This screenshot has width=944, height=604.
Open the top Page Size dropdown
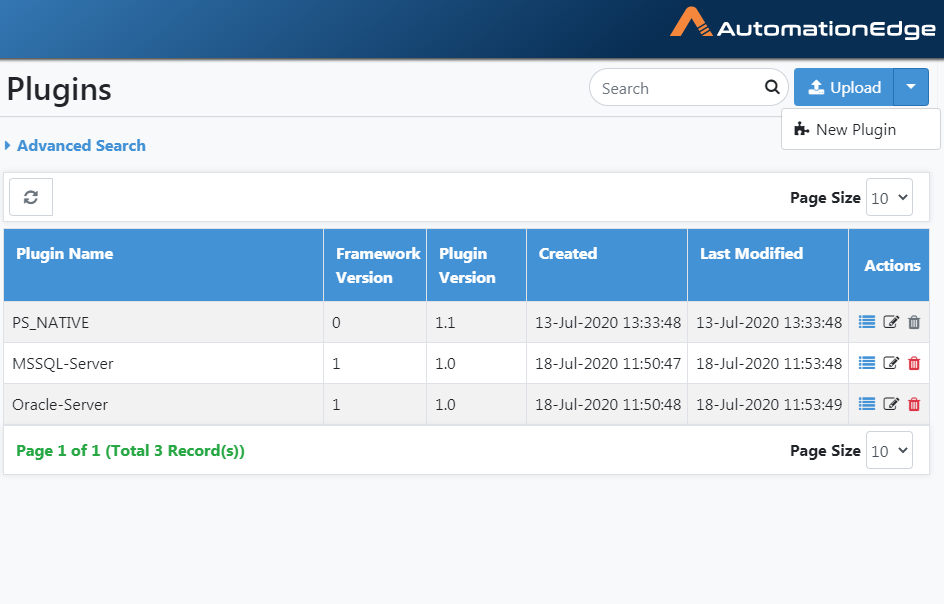coord(889,198)
